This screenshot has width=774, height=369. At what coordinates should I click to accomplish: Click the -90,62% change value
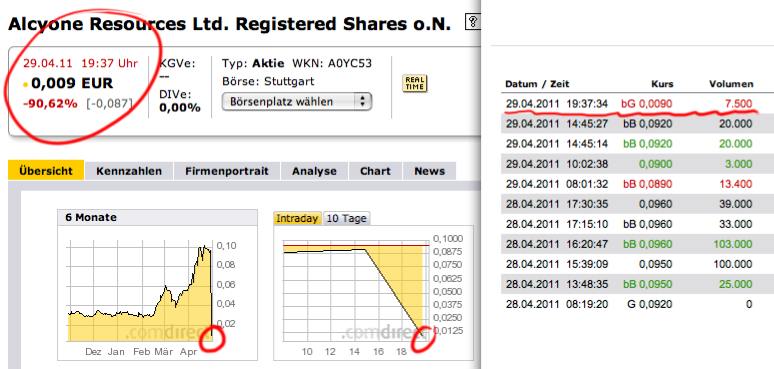(50, 104)
